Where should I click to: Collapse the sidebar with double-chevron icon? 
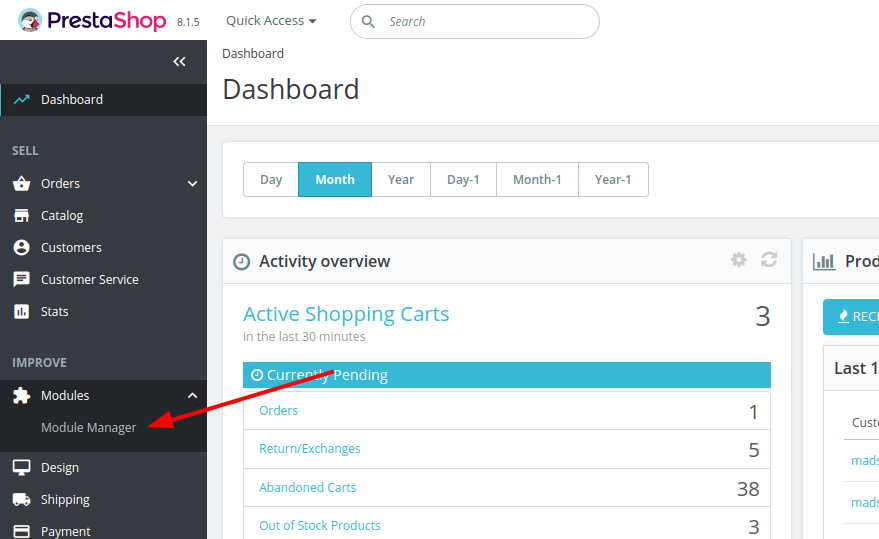pyautogui.click(x=179, y=62)
